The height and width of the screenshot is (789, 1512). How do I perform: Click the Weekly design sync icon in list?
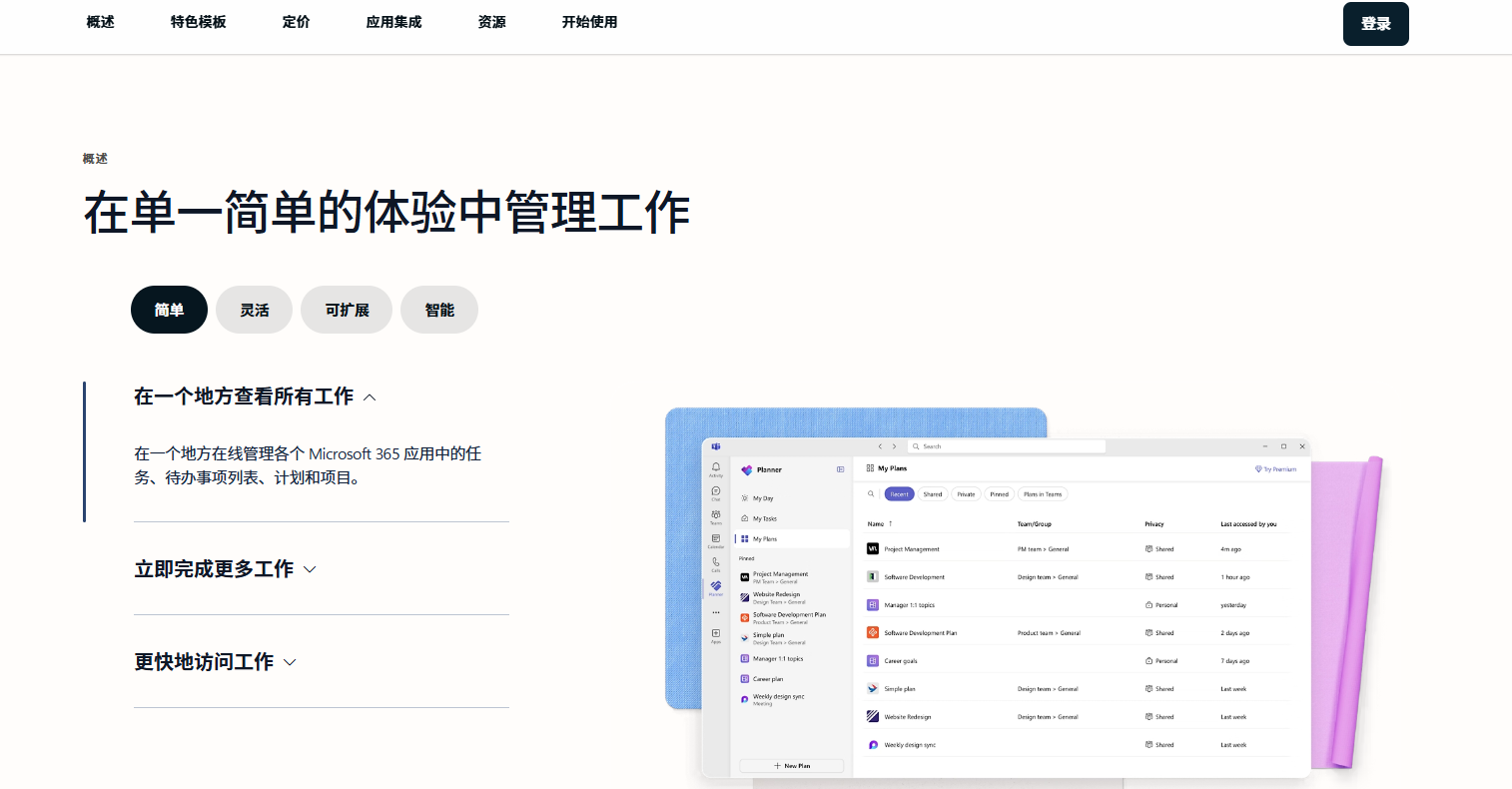873,745
